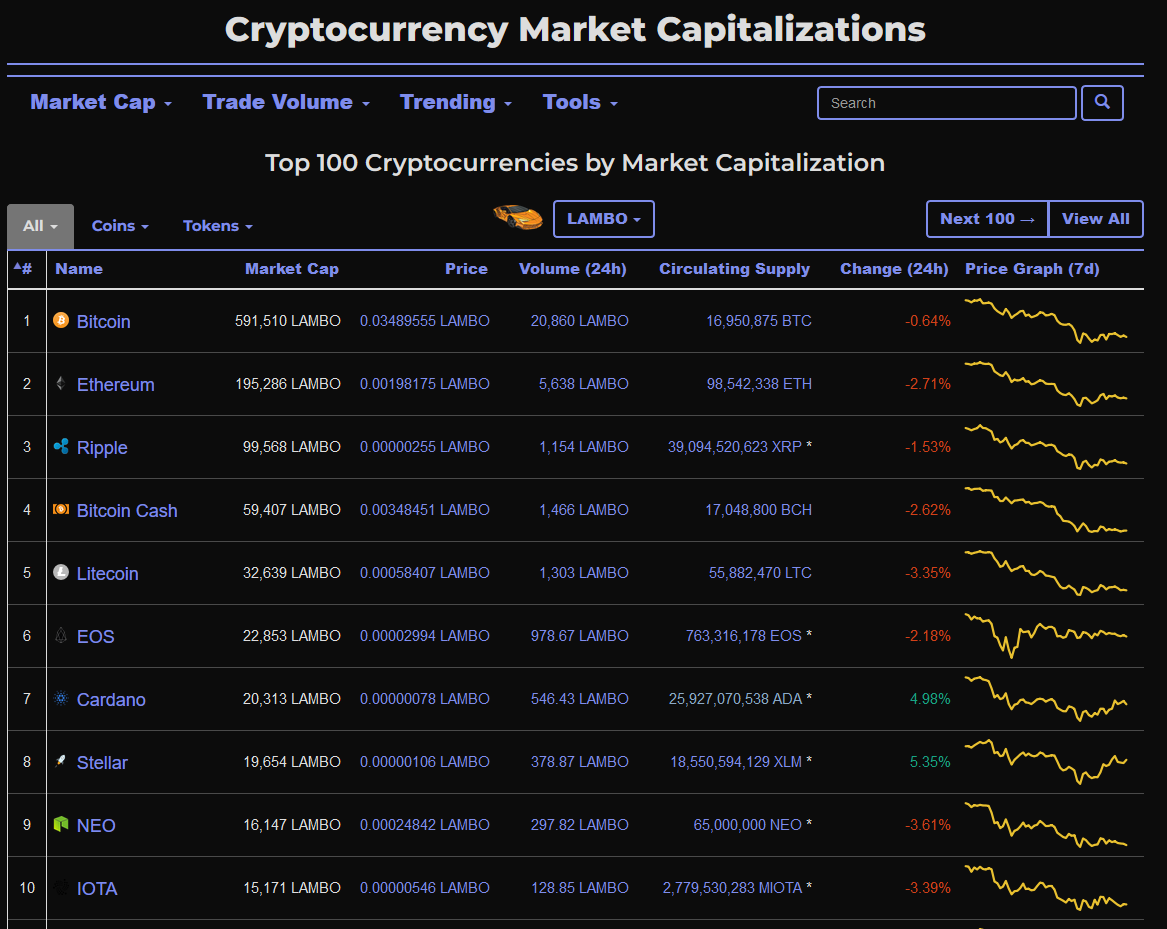Open the LAMBO currency dropdown

click(x=604, y=219)
